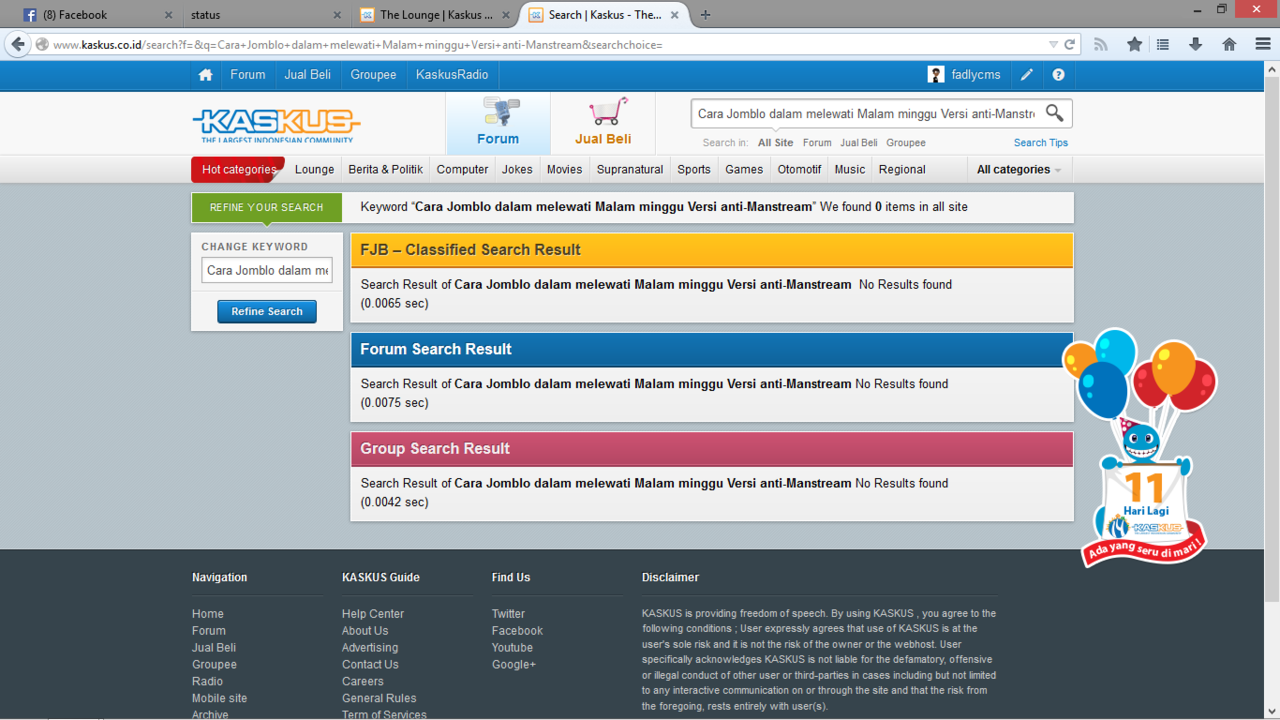This screenshot has height=720, width=1280.
Task: Click the Refine Search button
Action: pyautogui.click(x=267, y=311)
